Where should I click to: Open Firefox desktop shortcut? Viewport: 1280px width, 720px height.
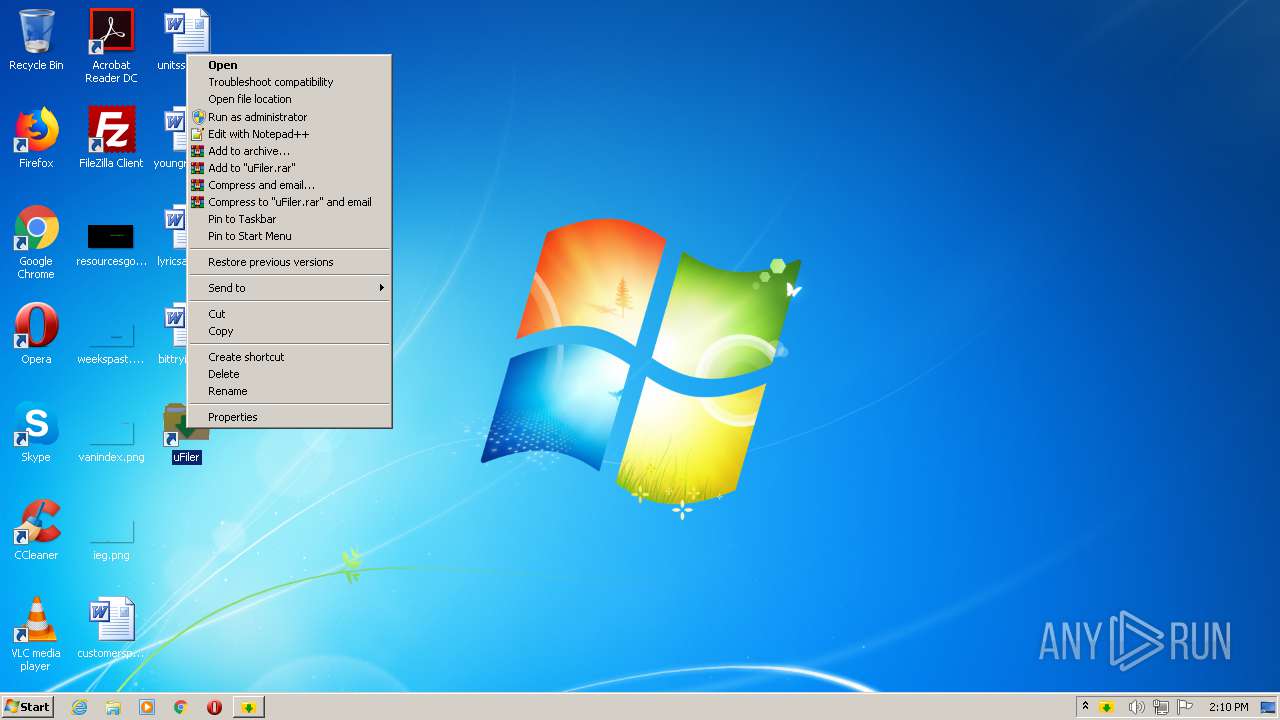pyautogui.click(x=36, y=138)
